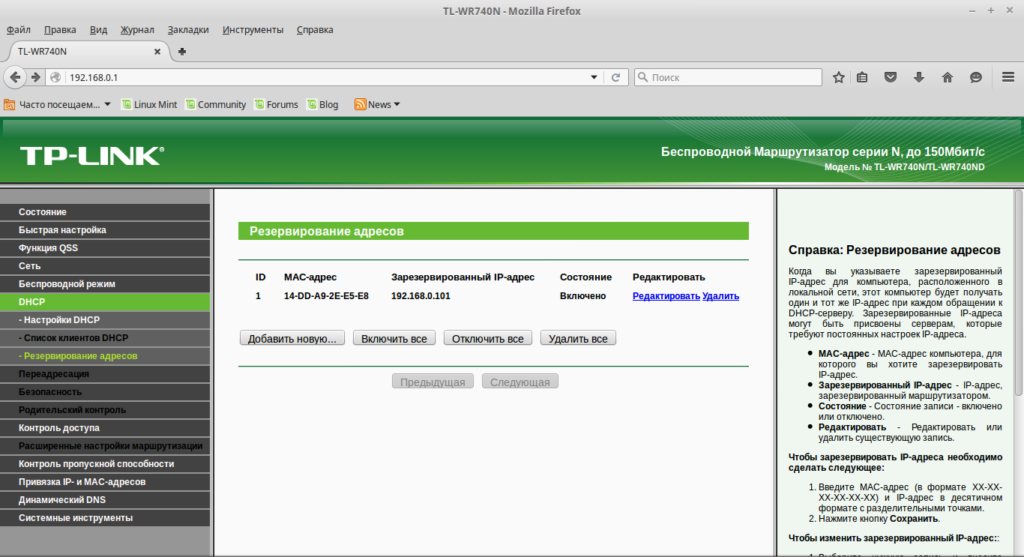
Task: Click the Включить все button
Action: pyautogui.click(x=394, y=338)
